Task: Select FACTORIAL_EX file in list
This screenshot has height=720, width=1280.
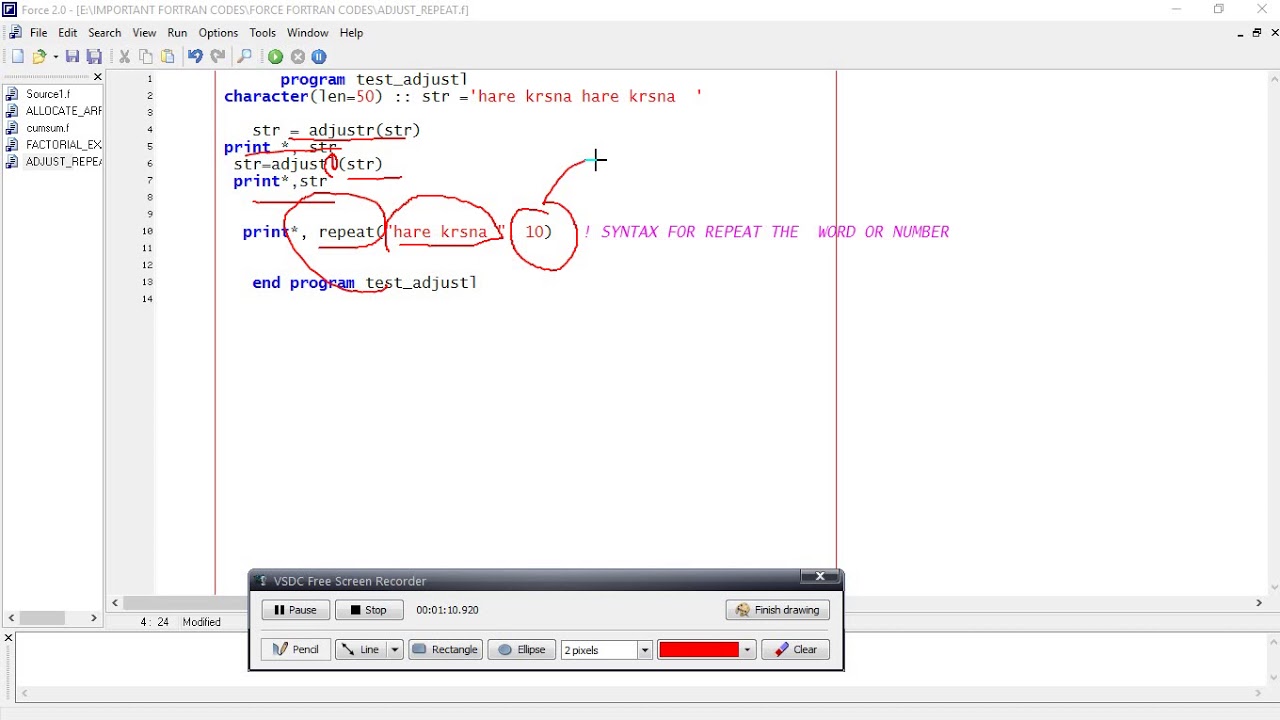Action: tap(63, 145)
